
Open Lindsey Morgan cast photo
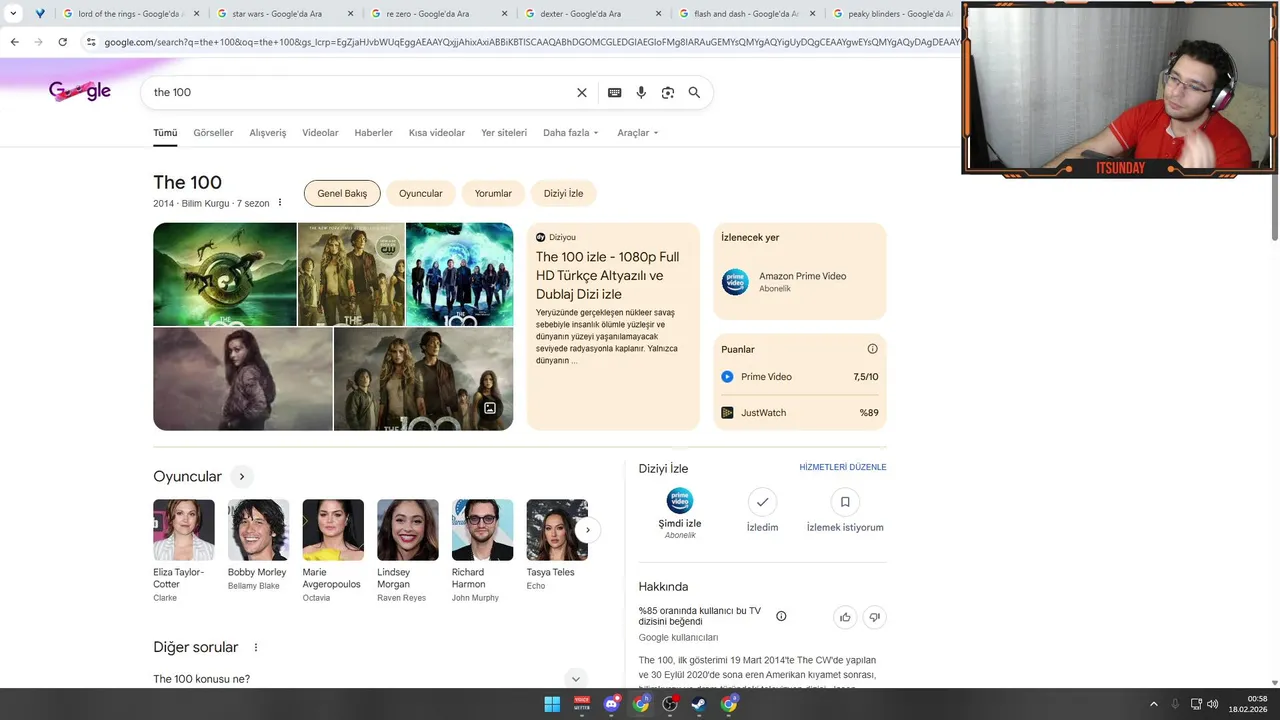click(x=408, y=530)
